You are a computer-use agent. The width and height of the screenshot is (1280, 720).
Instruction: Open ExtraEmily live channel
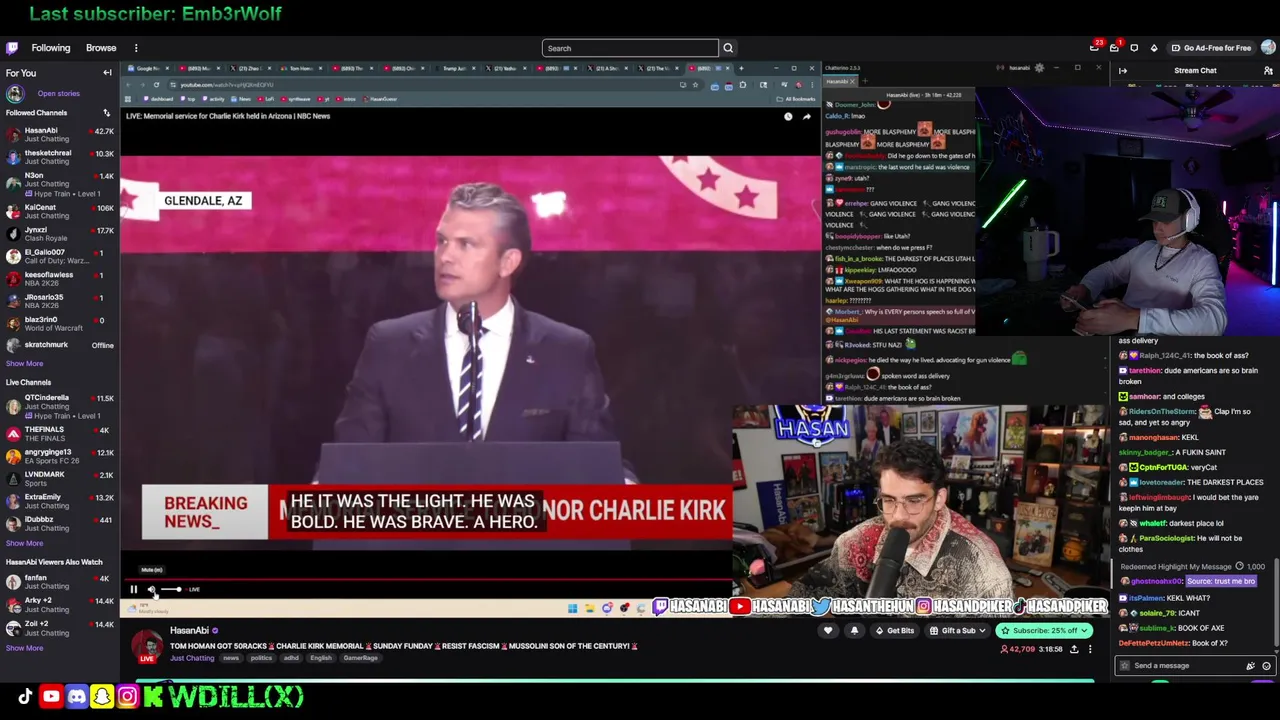click(60, 501)
